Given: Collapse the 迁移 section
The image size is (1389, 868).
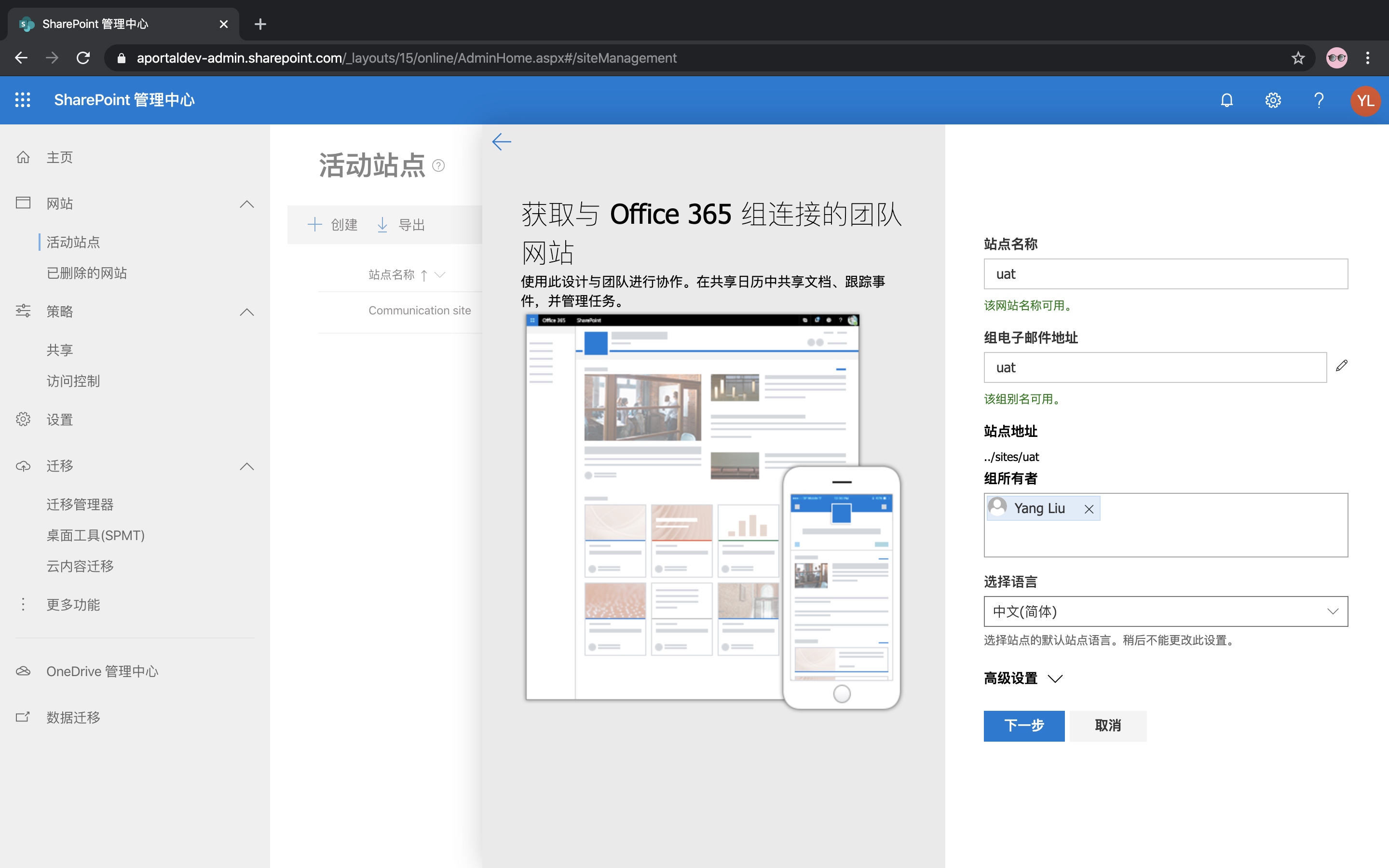Looking at the screenshot, I should (x=247, y=466).
